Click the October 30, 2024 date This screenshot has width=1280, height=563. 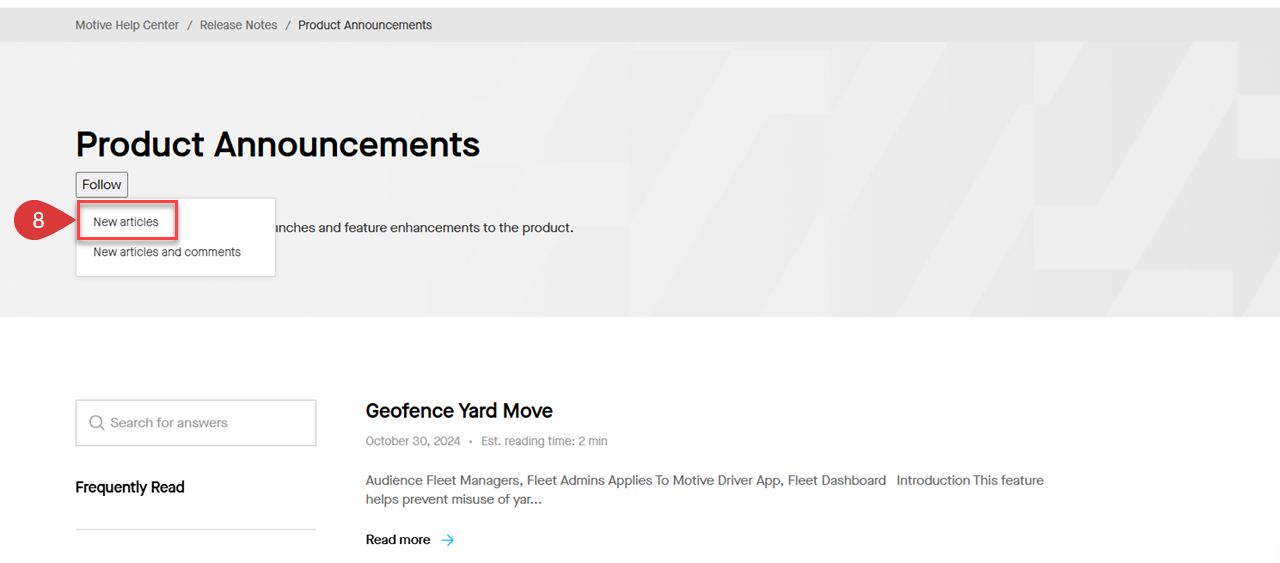[x=413, y=441]
